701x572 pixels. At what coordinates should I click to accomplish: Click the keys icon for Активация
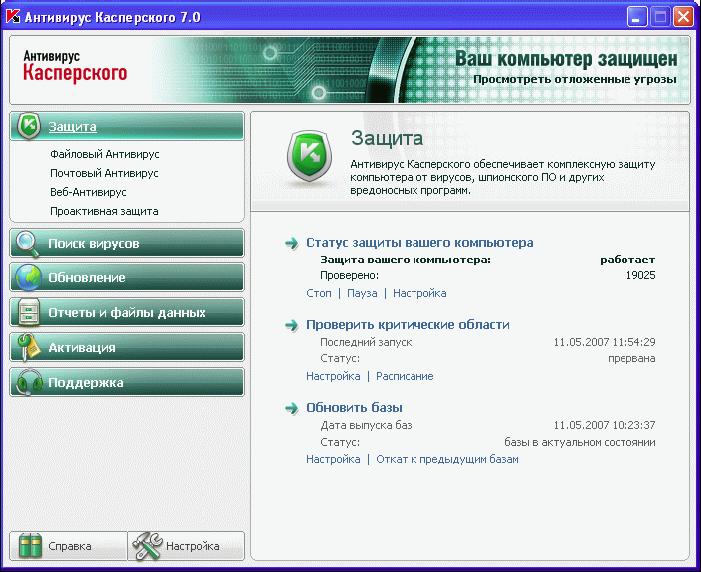coord(28,347)
